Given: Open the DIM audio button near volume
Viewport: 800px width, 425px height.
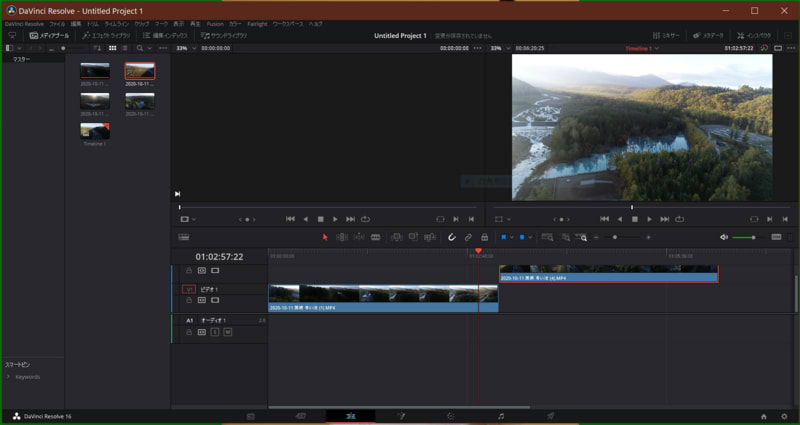Looking at the screenshot, I should (776, 237).
